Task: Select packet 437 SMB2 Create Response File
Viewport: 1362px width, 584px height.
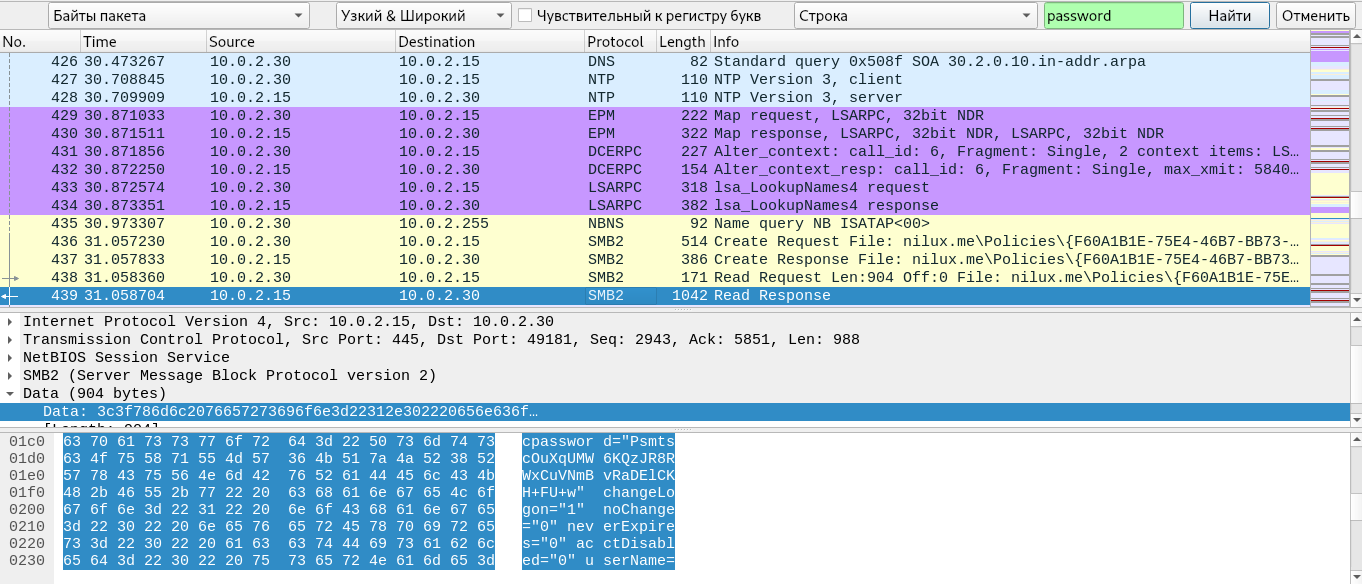Action: [655, 260]
